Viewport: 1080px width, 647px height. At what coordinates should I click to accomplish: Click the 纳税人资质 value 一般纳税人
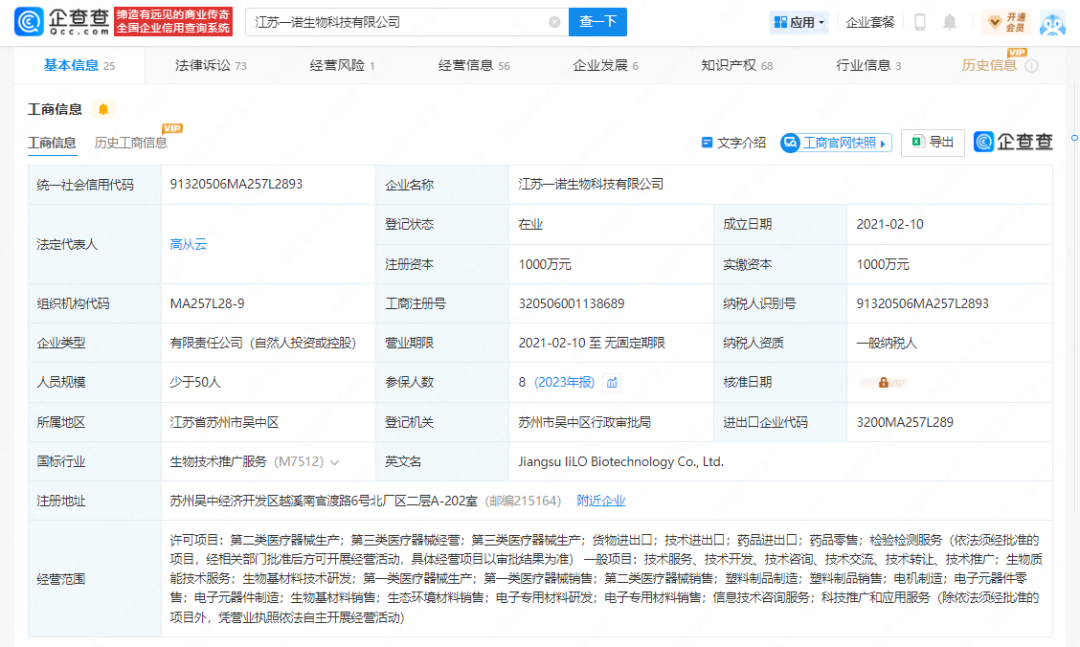pos(886,343)
